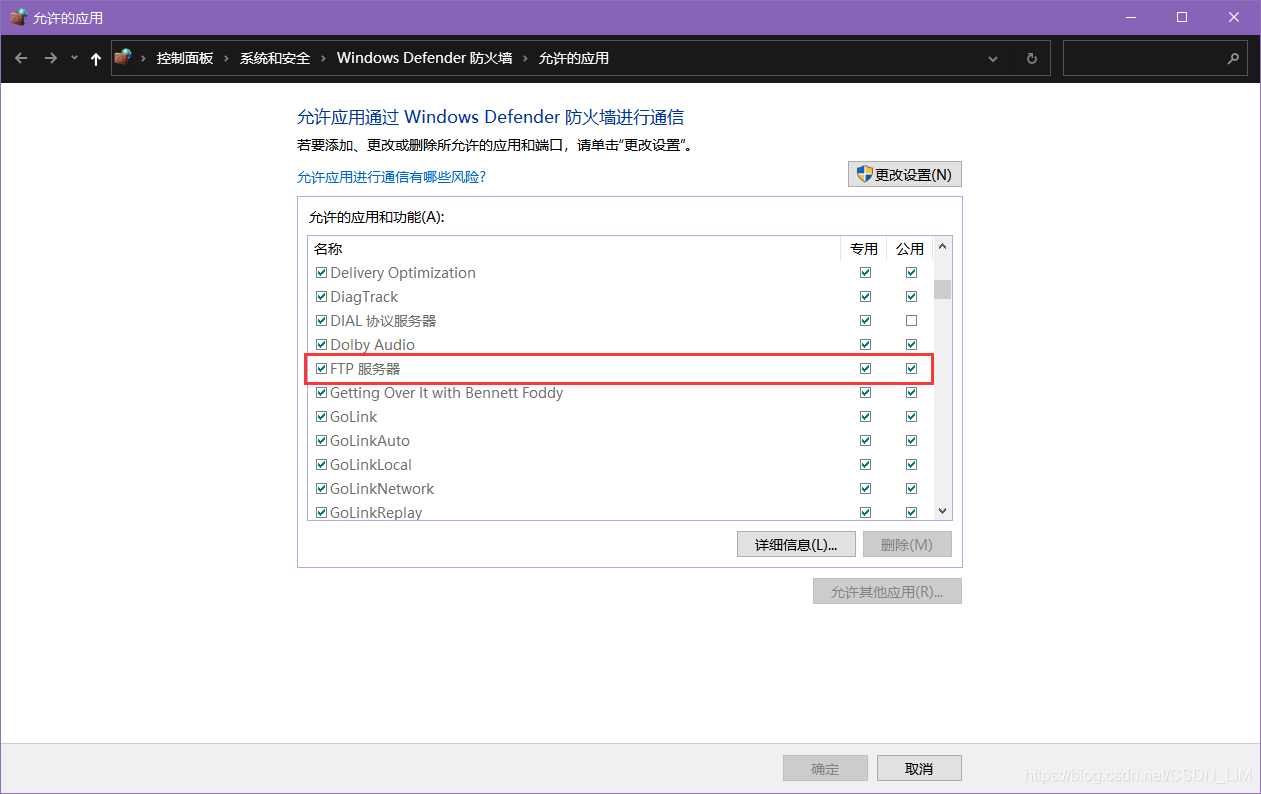This screenshot has height=794, width=1261.
Task: Select the GoLink row text
Action: pyautogui.click(x=354, y=416)
